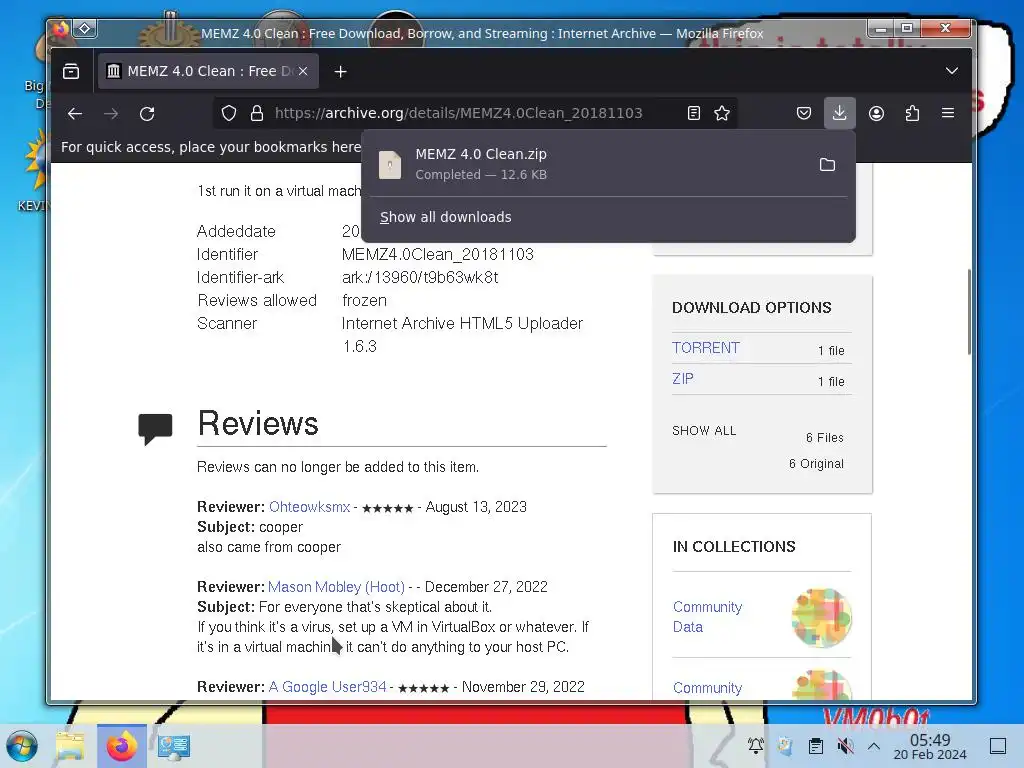Screen dimensions: 1024x768
Task: Open reviewer Mason Mobley (Hoot) link
Action: pyautogui.click(x=336, y=586)
